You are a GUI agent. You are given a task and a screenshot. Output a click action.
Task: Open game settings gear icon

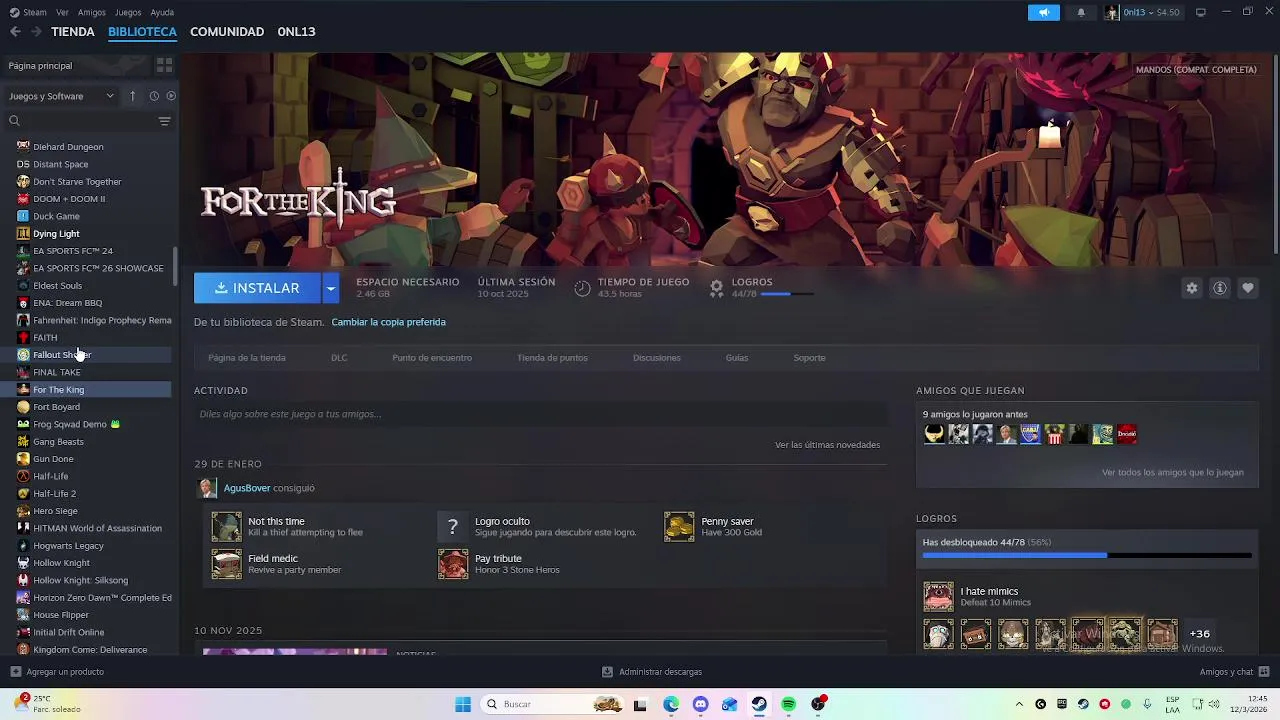click(x=1192, y=288)
